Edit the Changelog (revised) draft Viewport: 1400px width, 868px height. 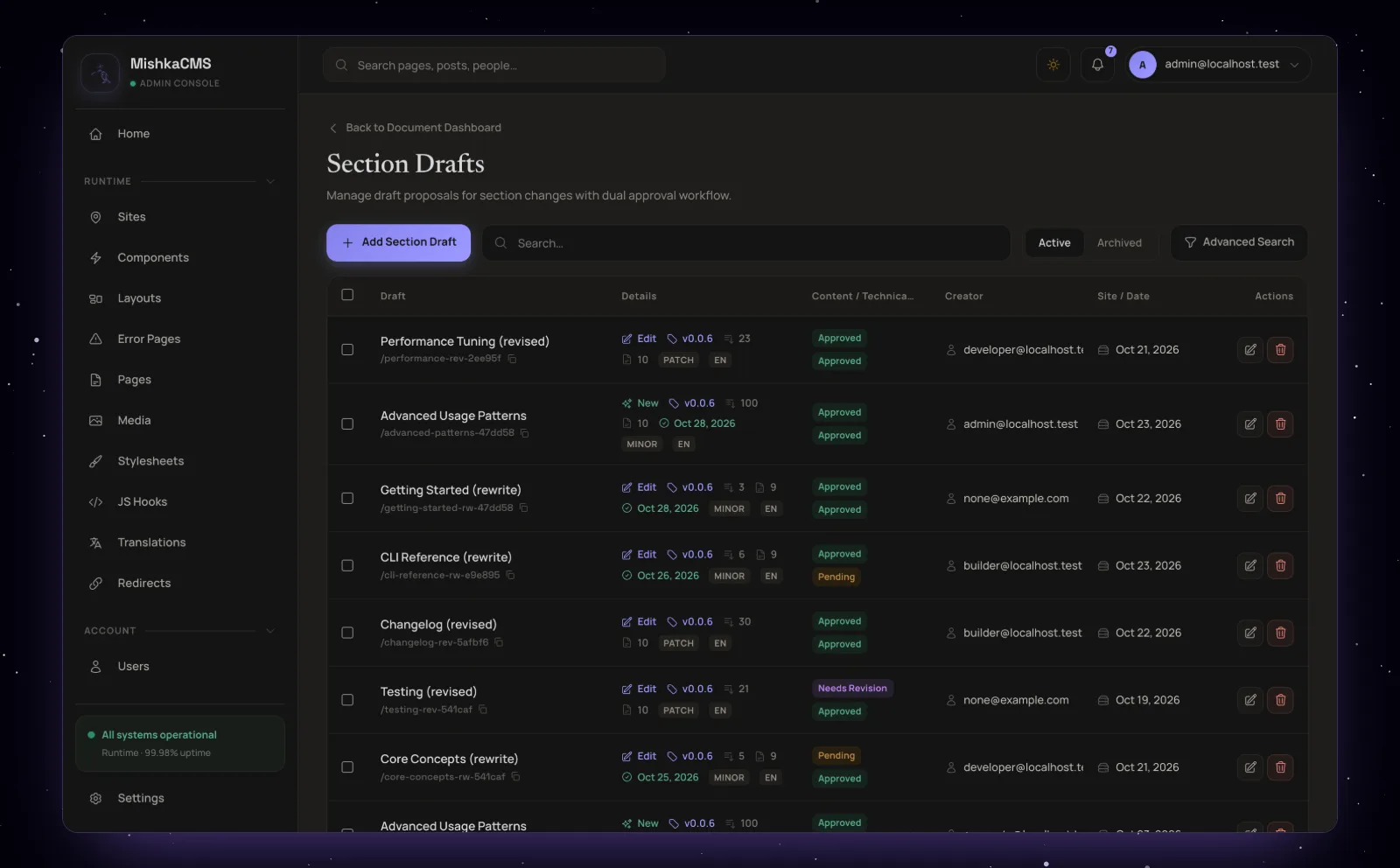point(1250,633)
